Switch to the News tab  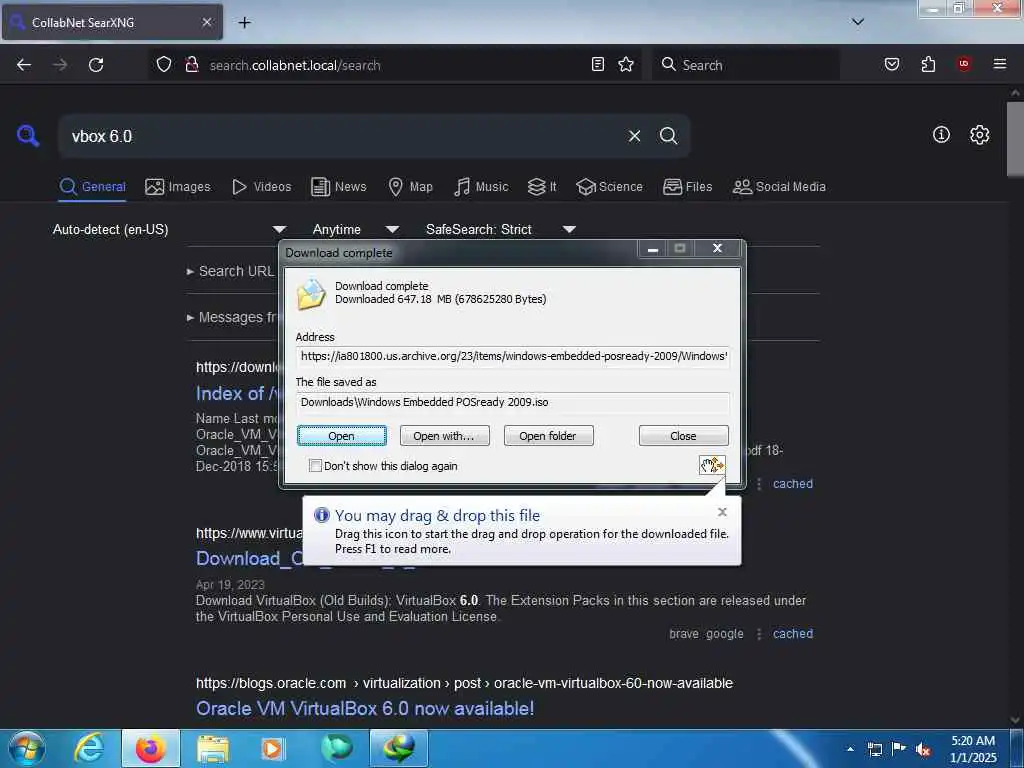coord(339,187)
